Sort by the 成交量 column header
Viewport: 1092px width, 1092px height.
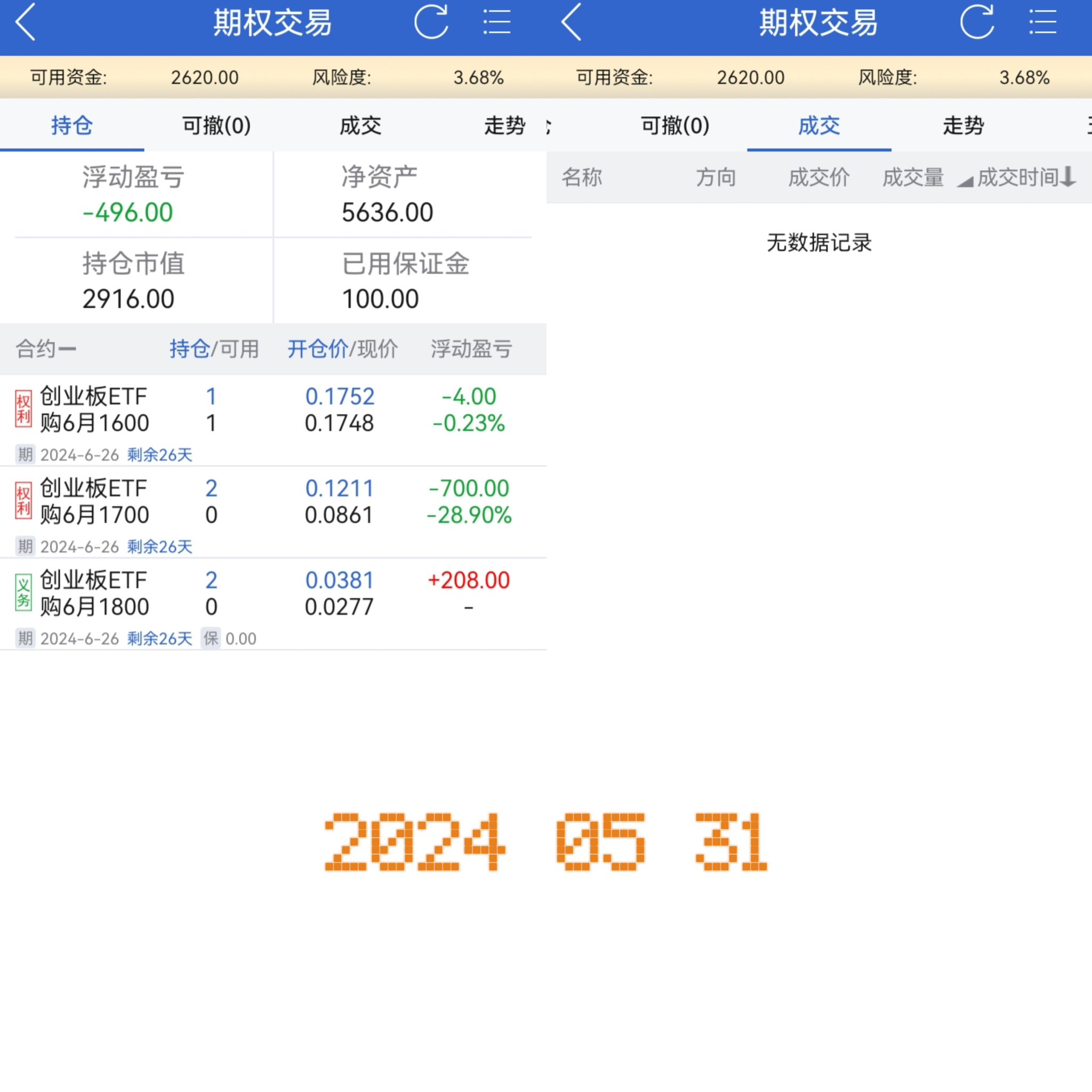click(913, 177)
